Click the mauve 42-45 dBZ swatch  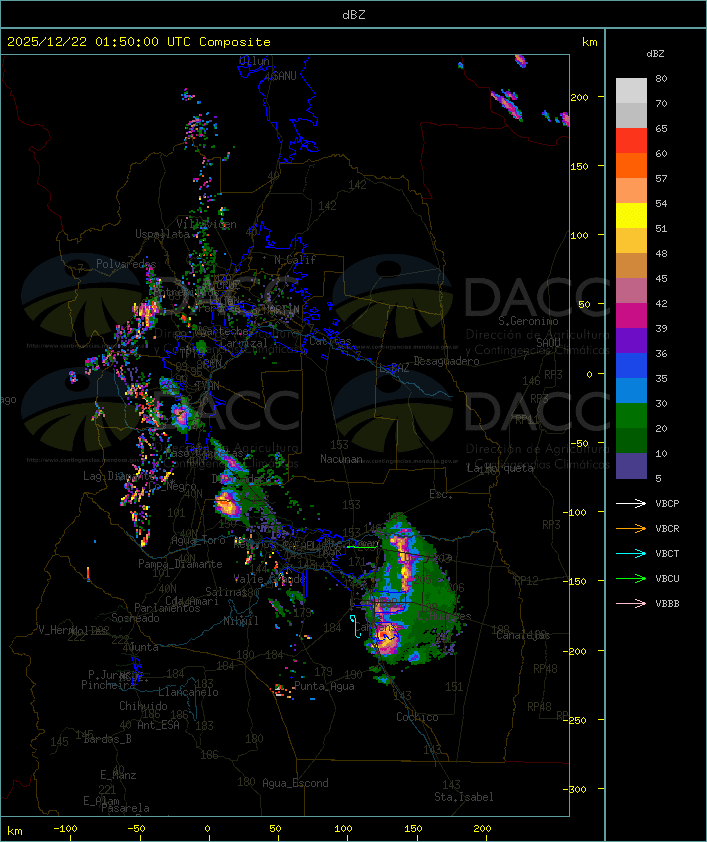point(631,291)
